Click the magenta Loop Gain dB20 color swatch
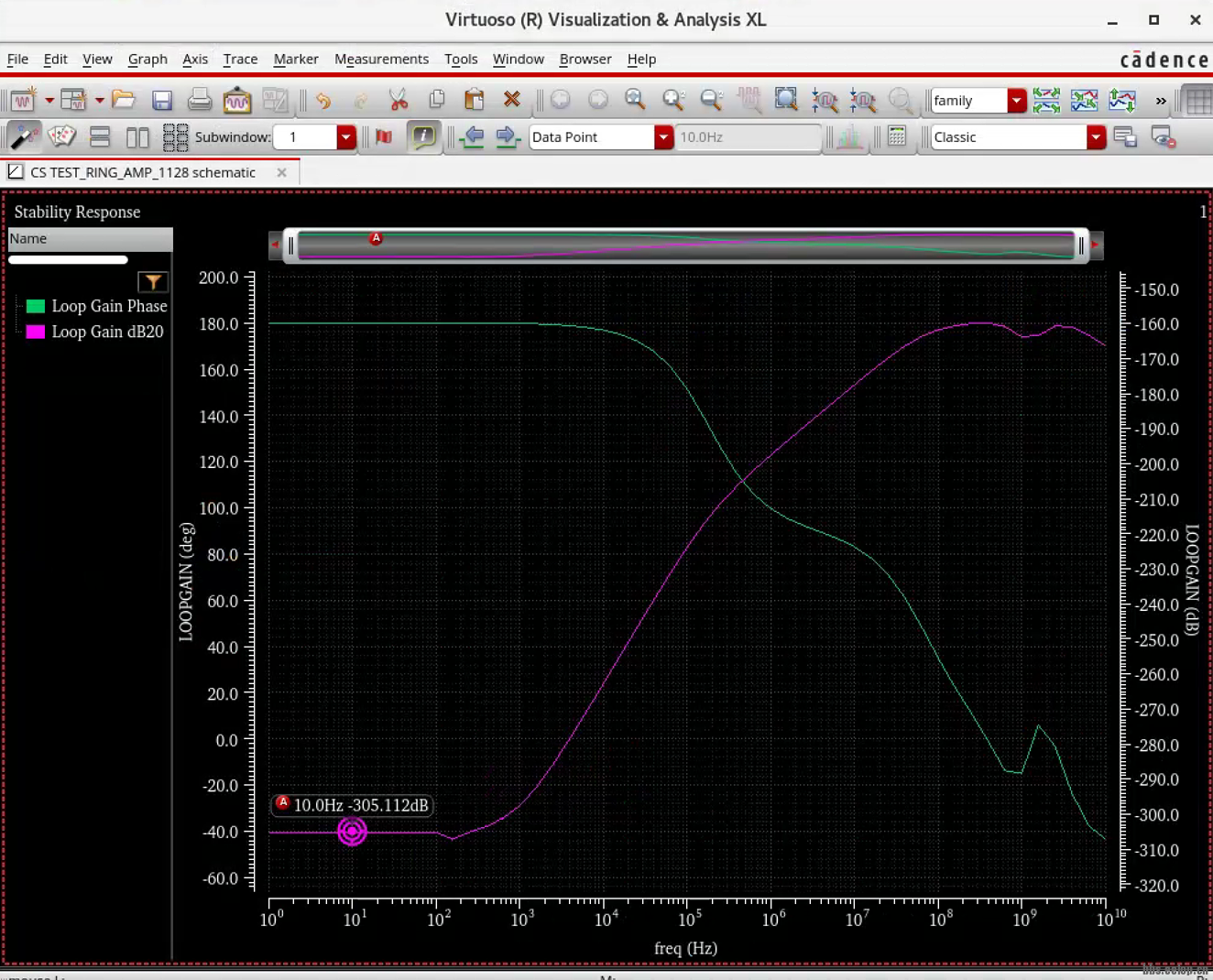Screen dimensions: 1213x980 click(x=36, y=332)
